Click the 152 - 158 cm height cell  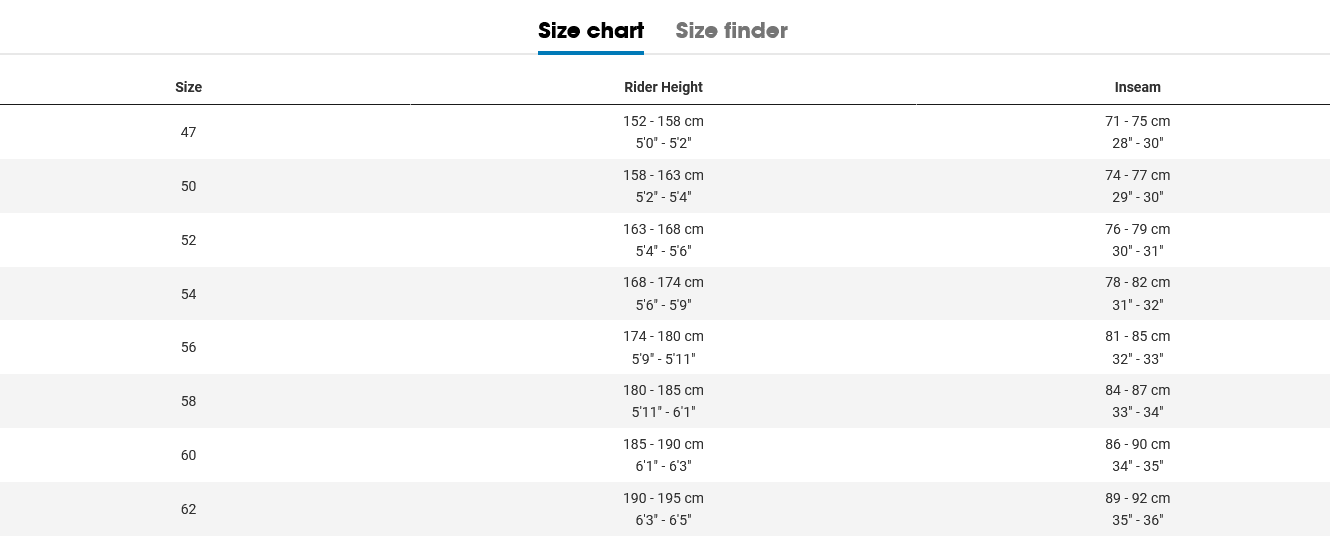tap(663, 132)
